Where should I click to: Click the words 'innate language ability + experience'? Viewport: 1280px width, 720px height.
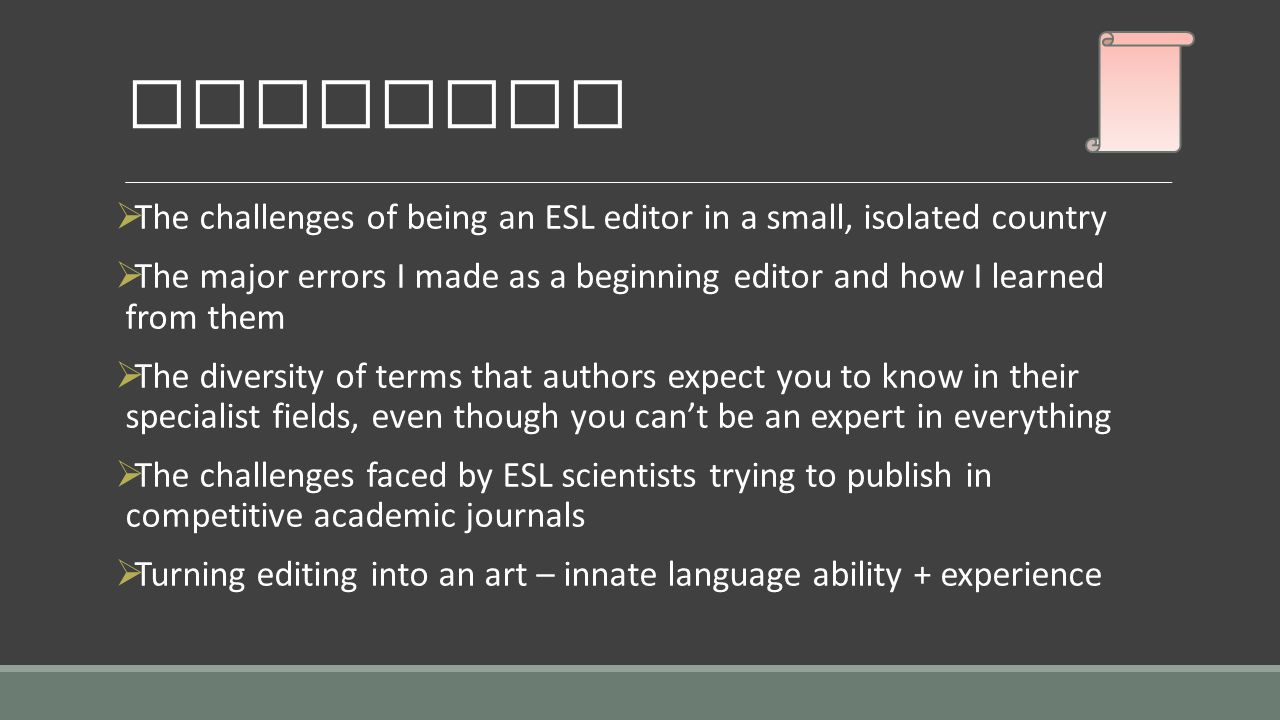833,576
